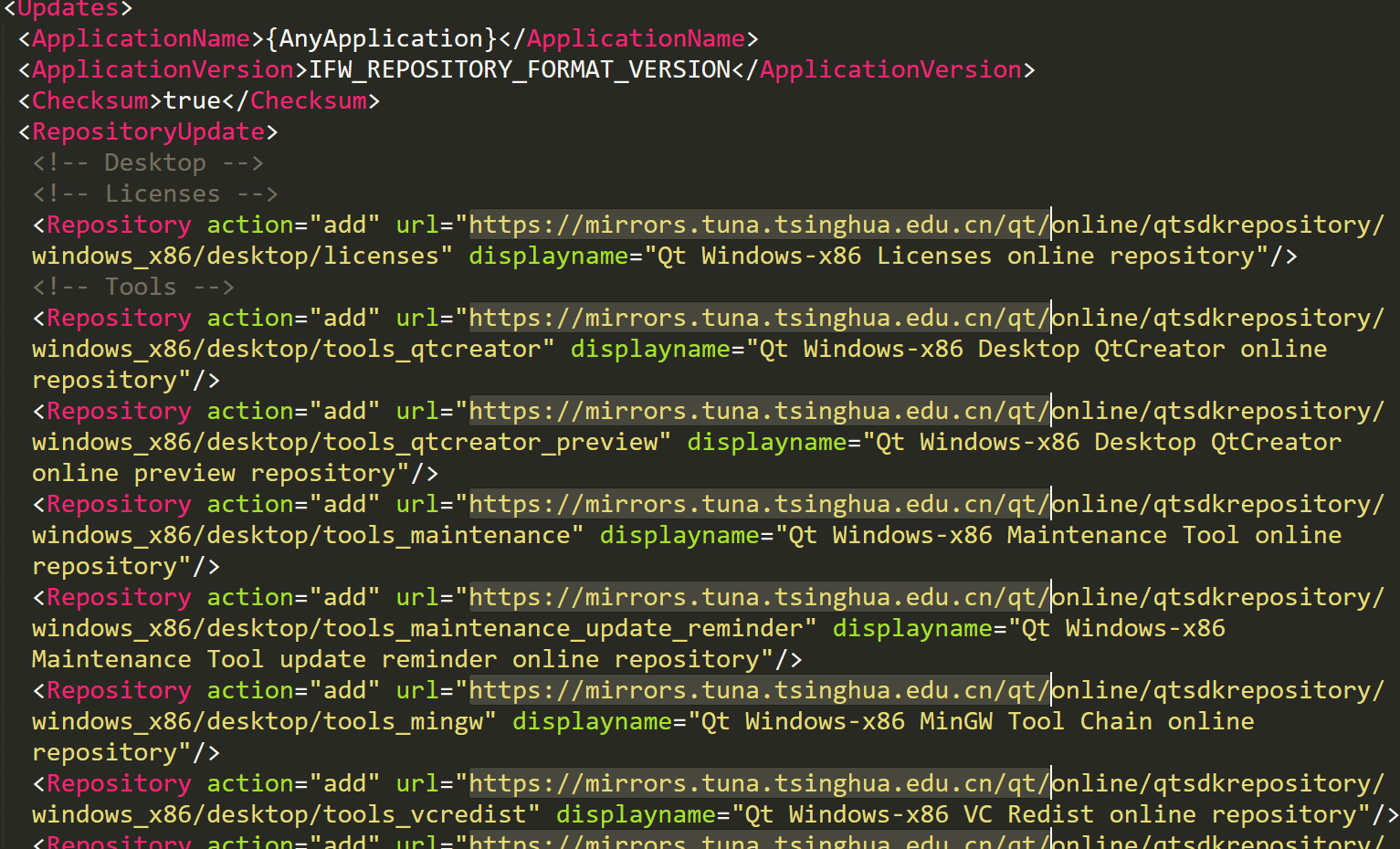Click the 'windows_x86/desktop/tools_mingw' path text
Screen dimensions: 1400x849
(x=258, y=721)
